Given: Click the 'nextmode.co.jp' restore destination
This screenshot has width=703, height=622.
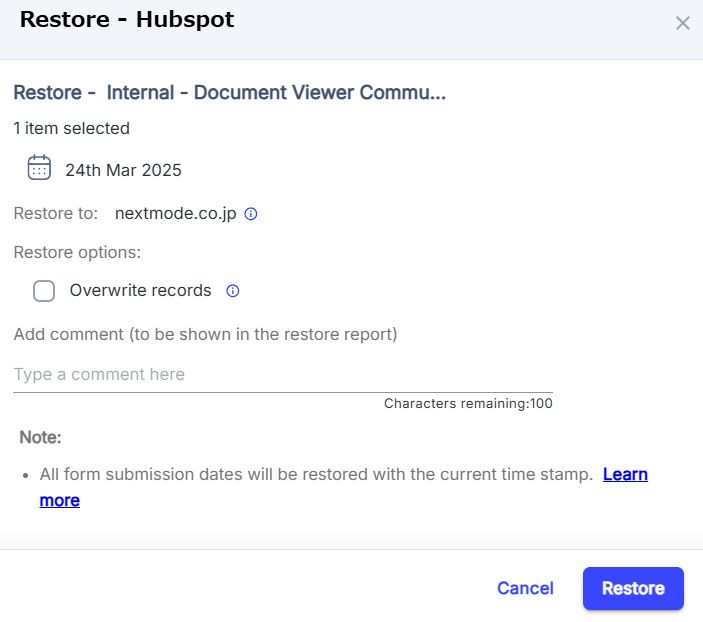Looking at the screenshot, I should click(x=175, y=213).
